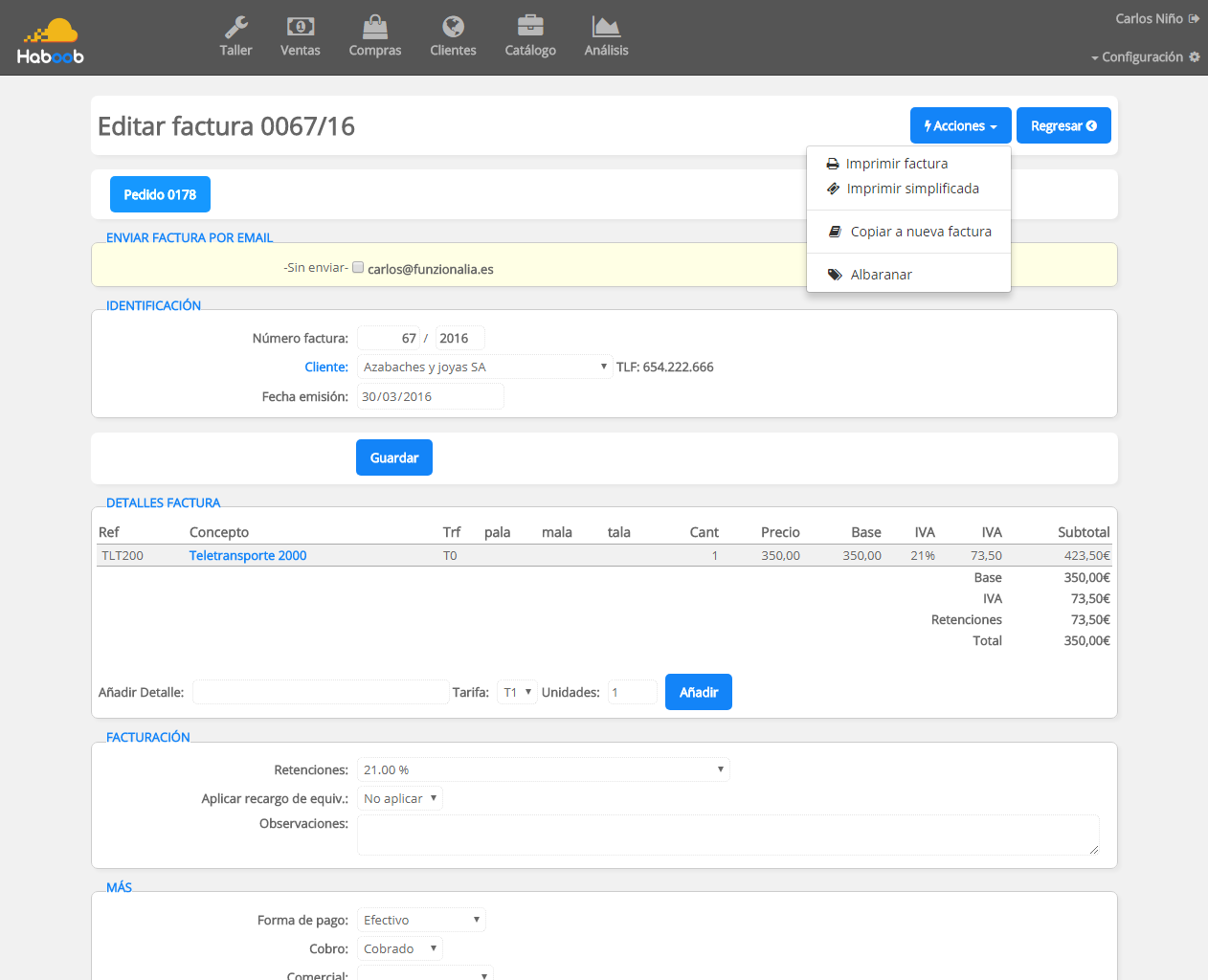Open the Cliente dropdown Azabaches y joyas SA
Viewport: 1208px width, 980px height.
(x=485, y=367)
